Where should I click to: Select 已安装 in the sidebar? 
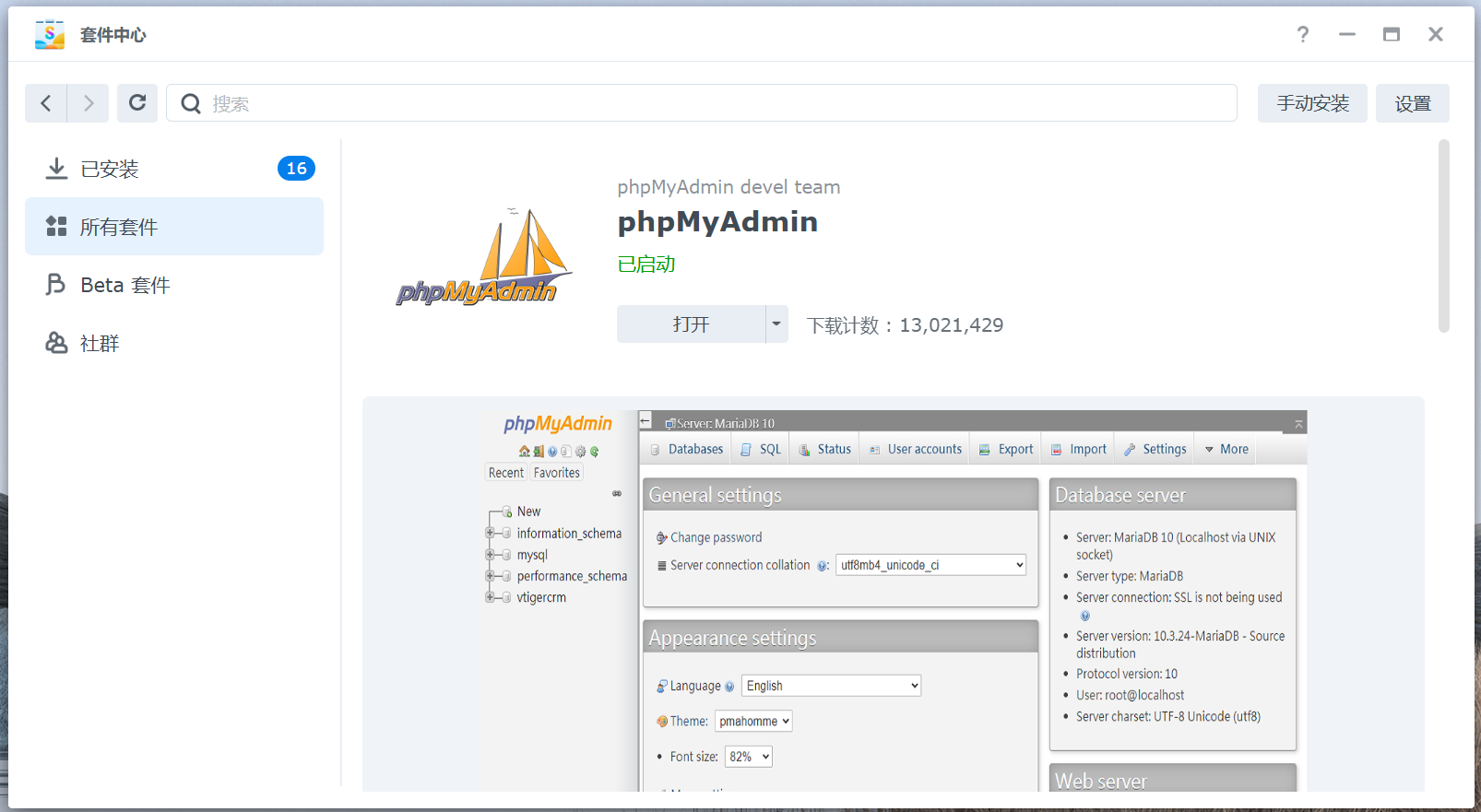[x=174, y=169]
